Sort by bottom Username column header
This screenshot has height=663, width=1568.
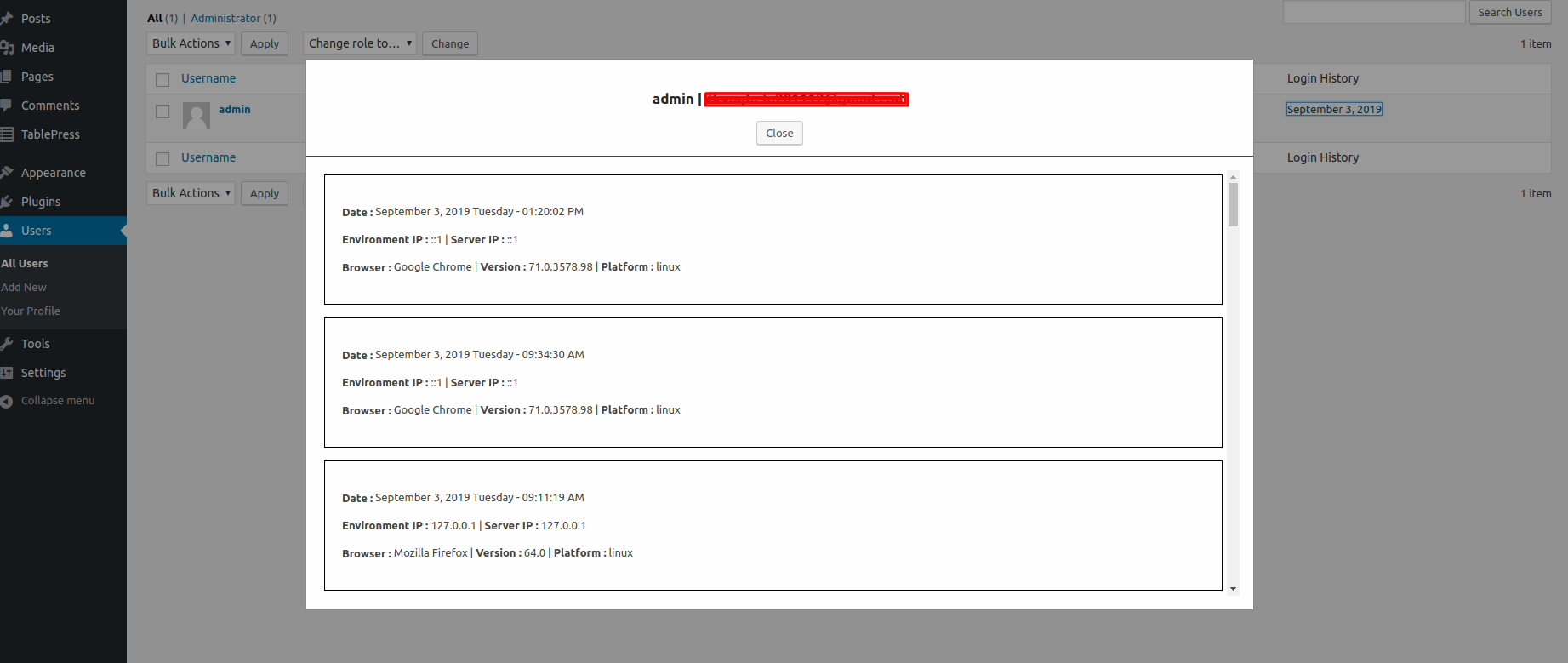[208, 157]
